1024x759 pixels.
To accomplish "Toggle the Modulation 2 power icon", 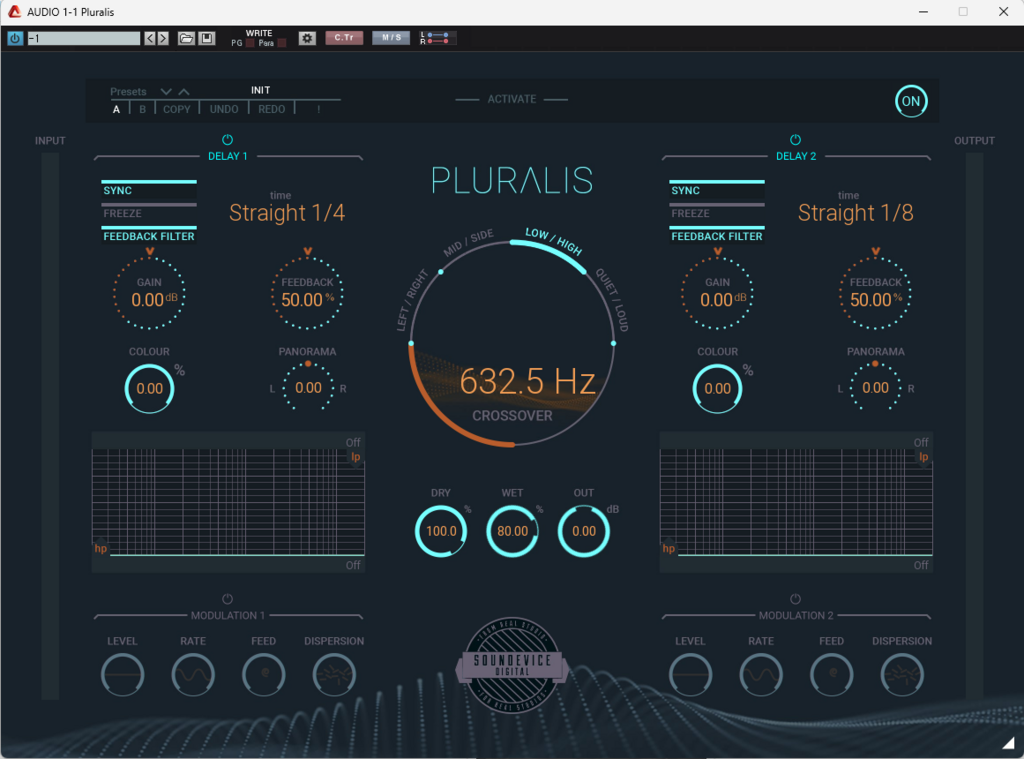I will click(x=795, y=599).
